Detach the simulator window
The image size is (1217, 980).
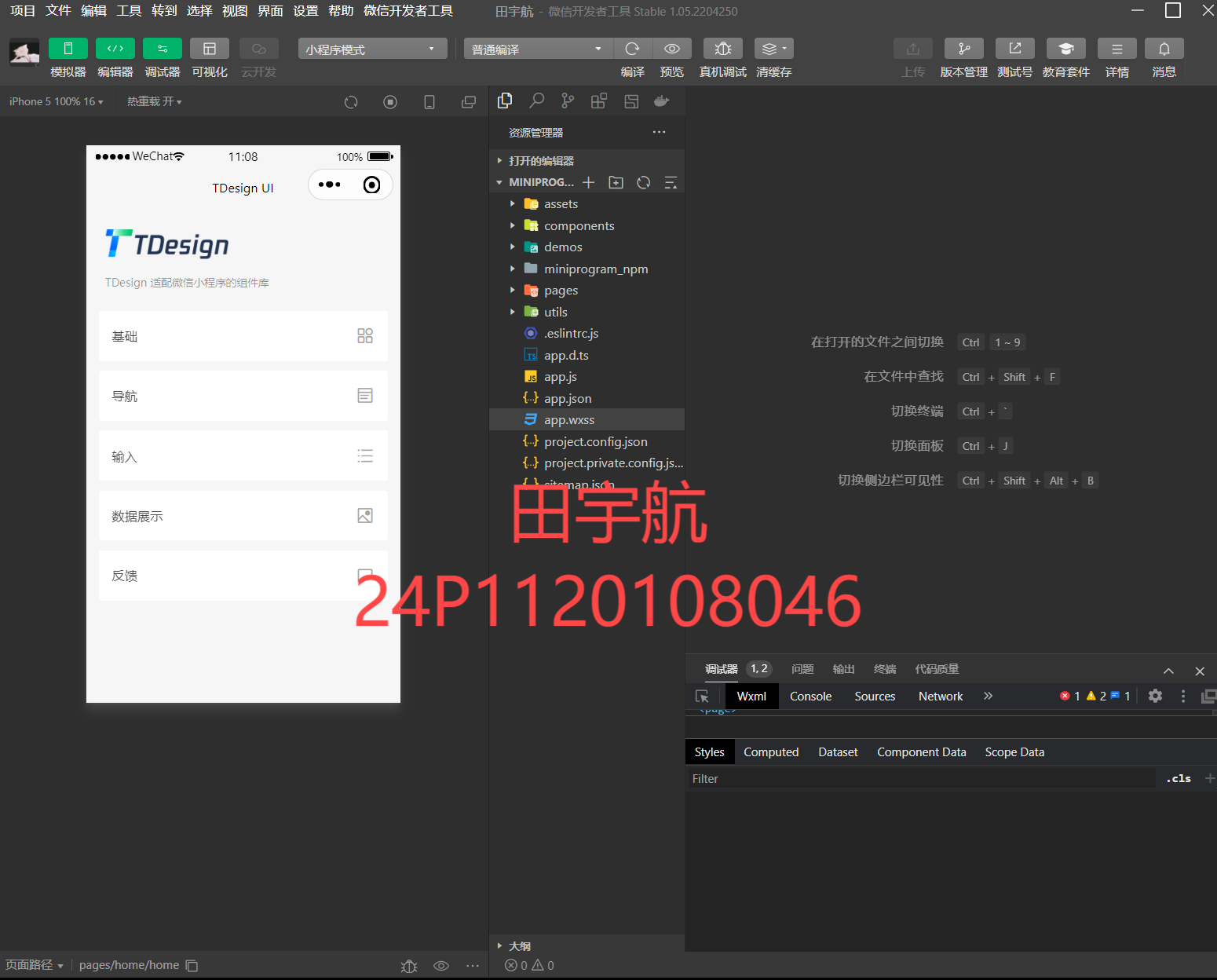[x=469, y=102]
